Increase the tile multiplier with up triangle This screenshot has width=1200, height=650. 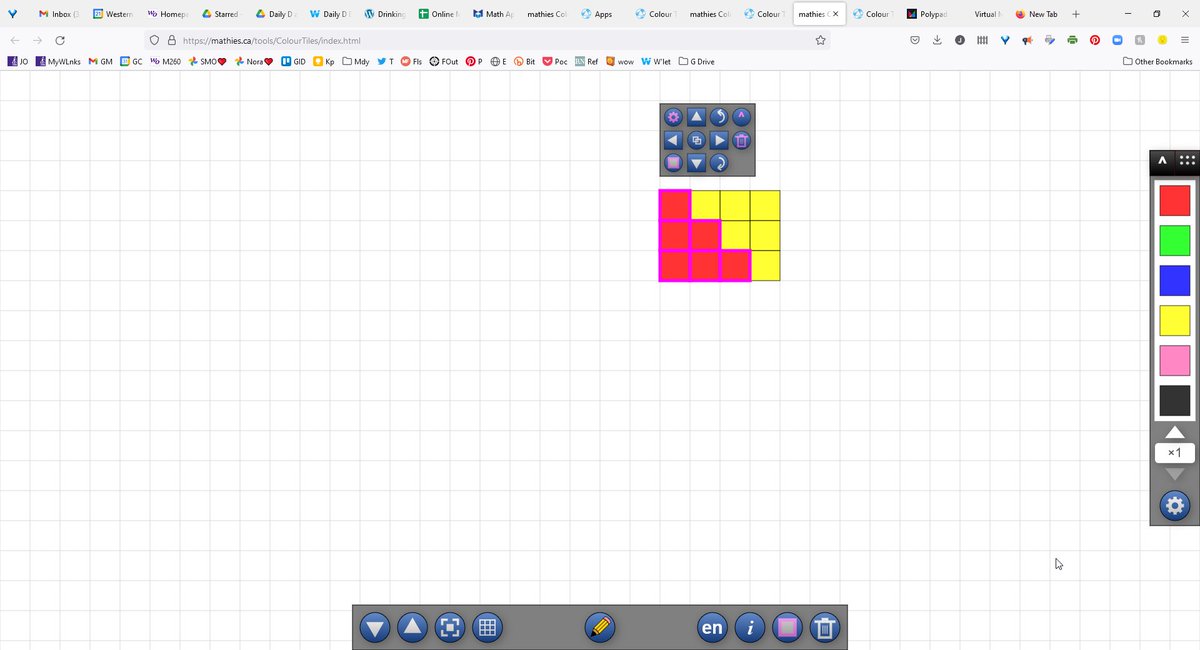pyautogui.click(x=1175, y=432)
